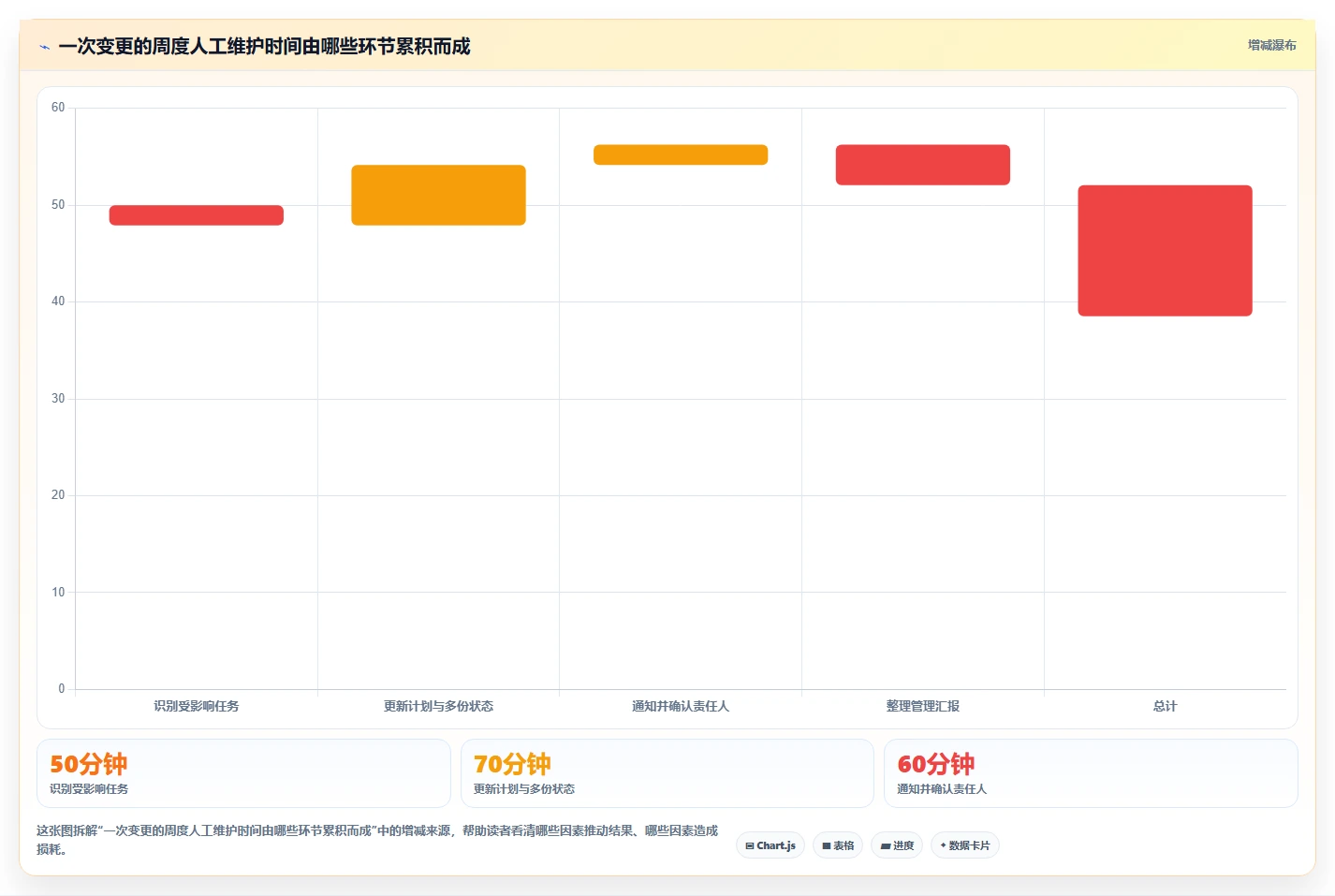Click the 通知并确认责任人 x-axis label
The width and height of the screenshot is (1335, 896).
click(x=681, y=706)
